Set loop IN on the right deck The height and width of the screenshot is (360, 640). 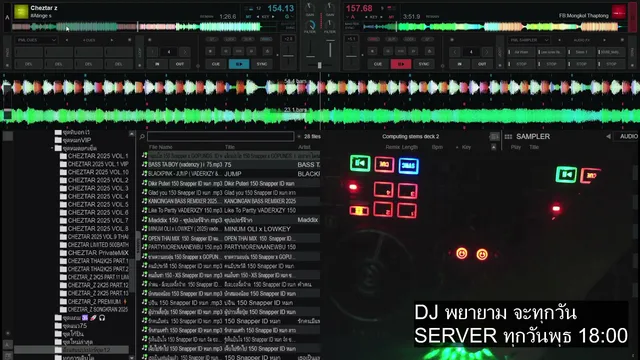coord(460,64)
